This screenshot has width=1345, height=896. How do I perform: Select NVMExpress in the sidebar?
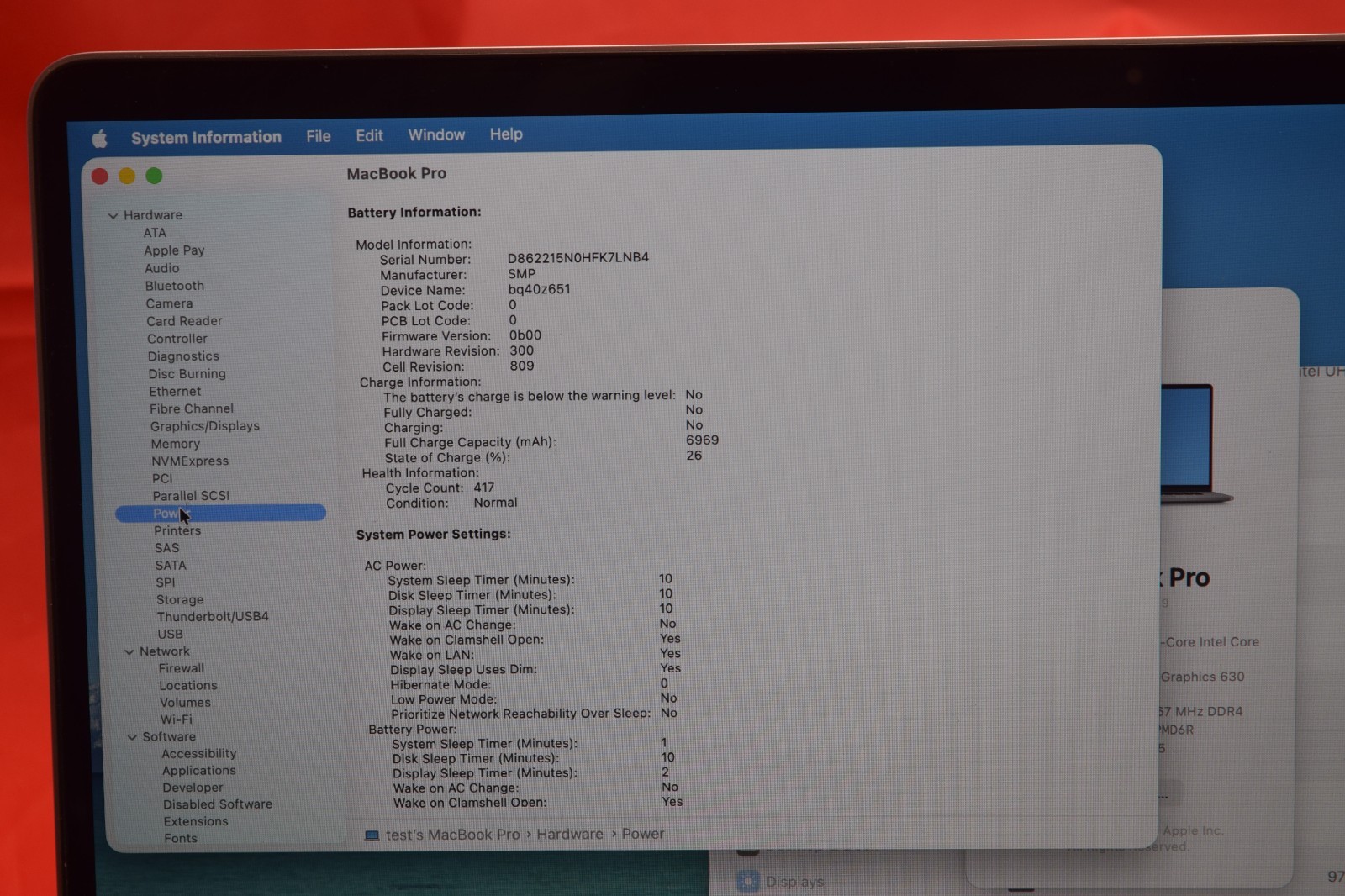190,461
